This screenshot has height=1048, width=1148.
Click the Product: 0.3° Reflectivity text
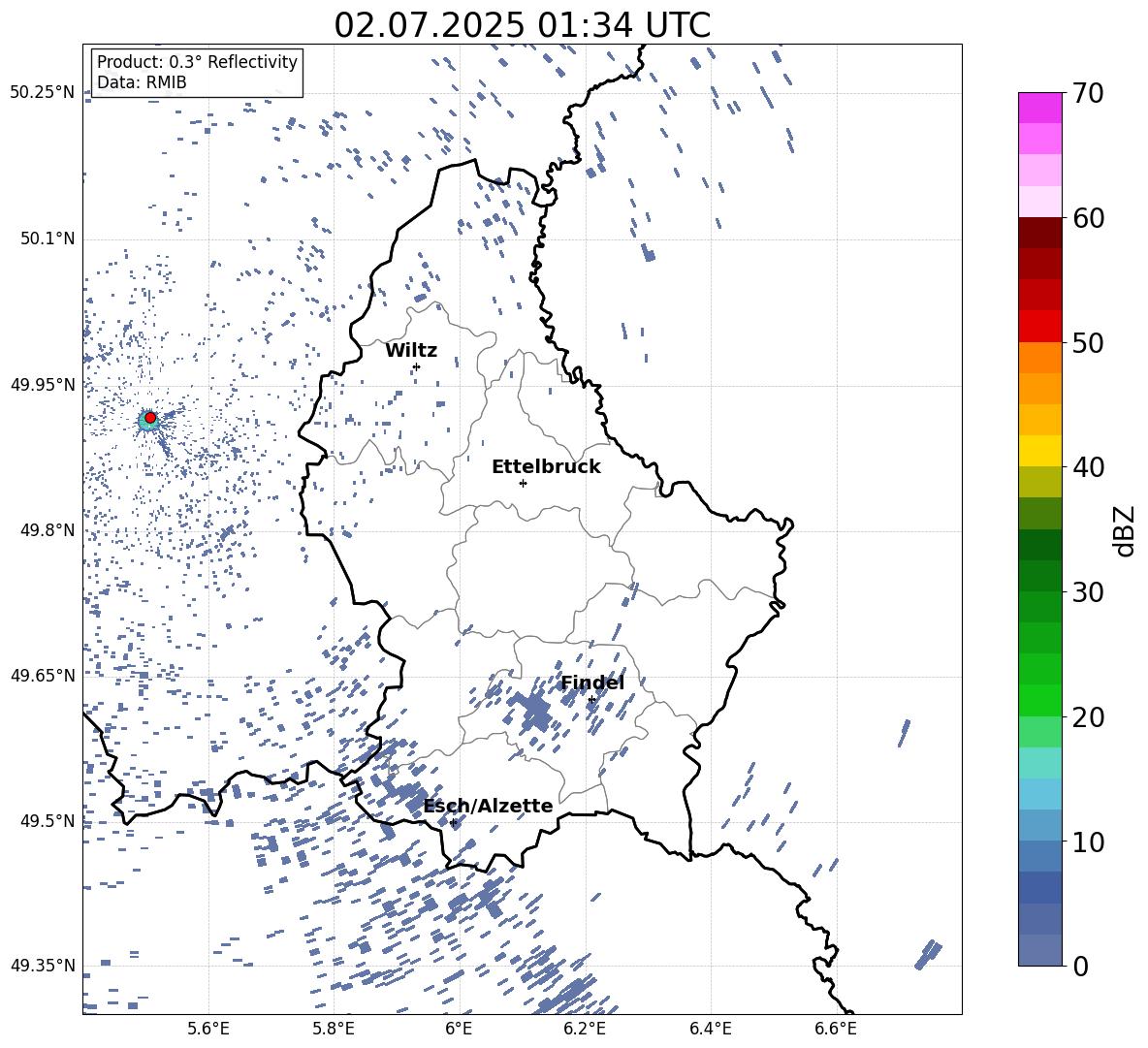pos(197,62)
